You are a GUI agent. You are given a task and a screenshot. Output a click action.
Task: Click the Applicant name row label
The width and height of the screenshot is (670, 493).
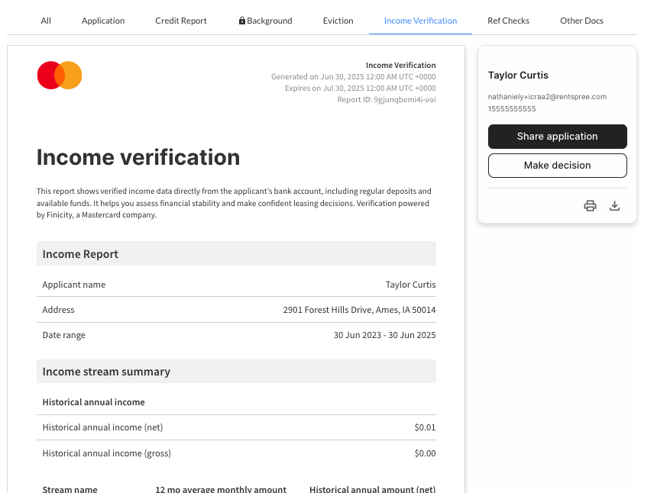[x=73, y=285]
